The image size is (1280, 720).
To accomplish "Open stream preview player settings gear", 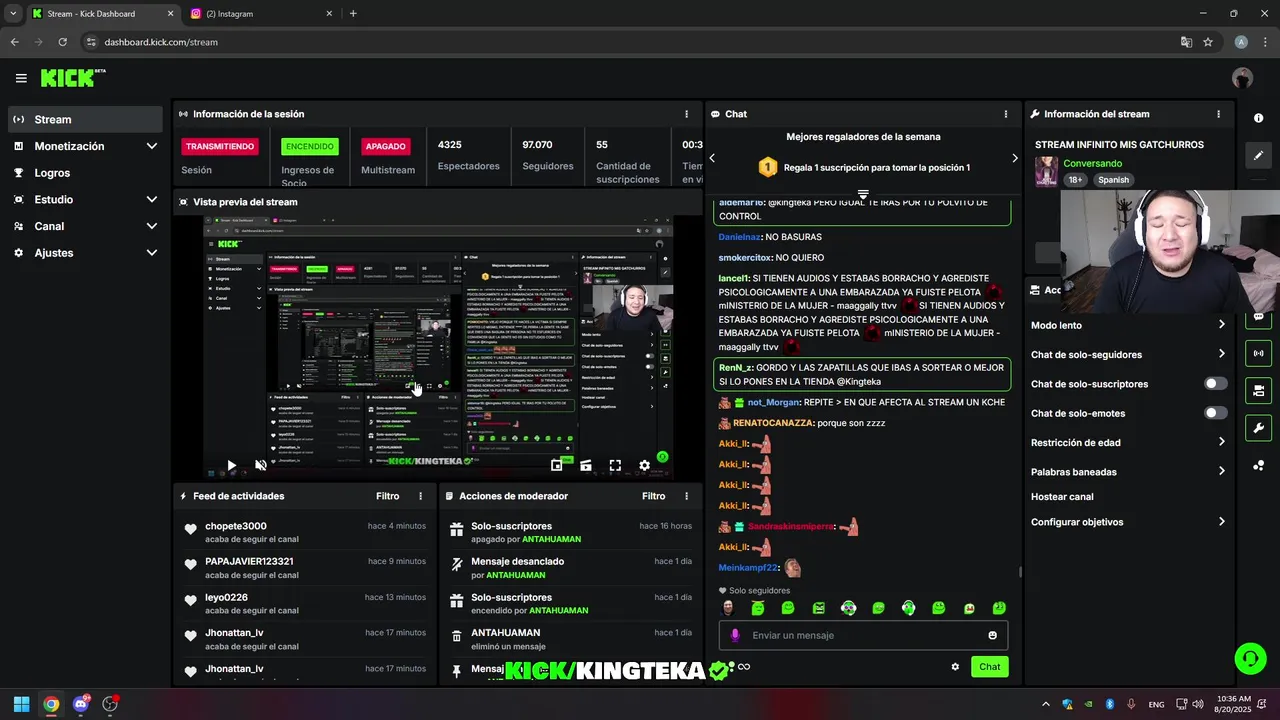I will pos(644,465).
